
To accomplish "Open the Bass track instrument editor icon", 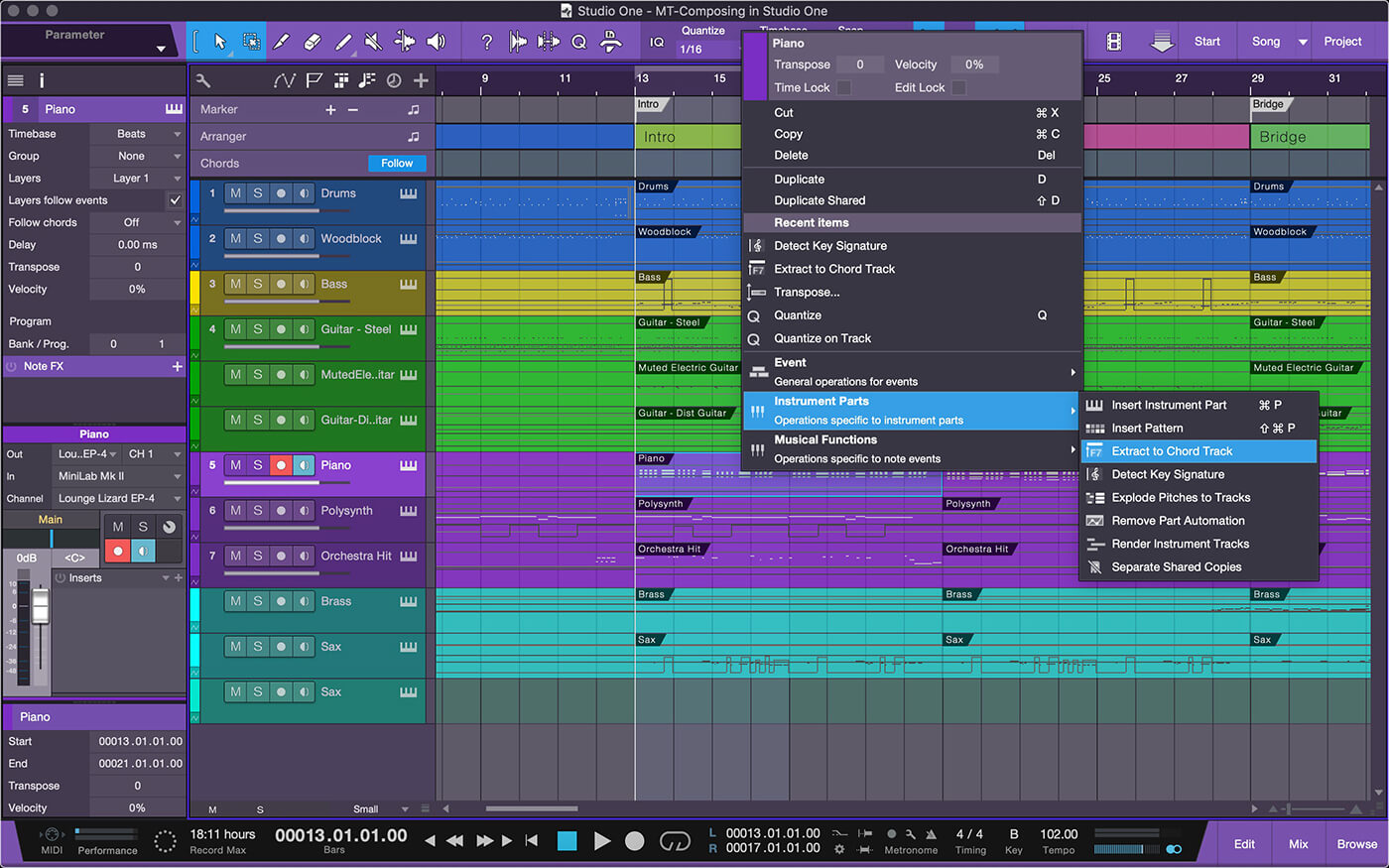I will [x=408, y=284].
